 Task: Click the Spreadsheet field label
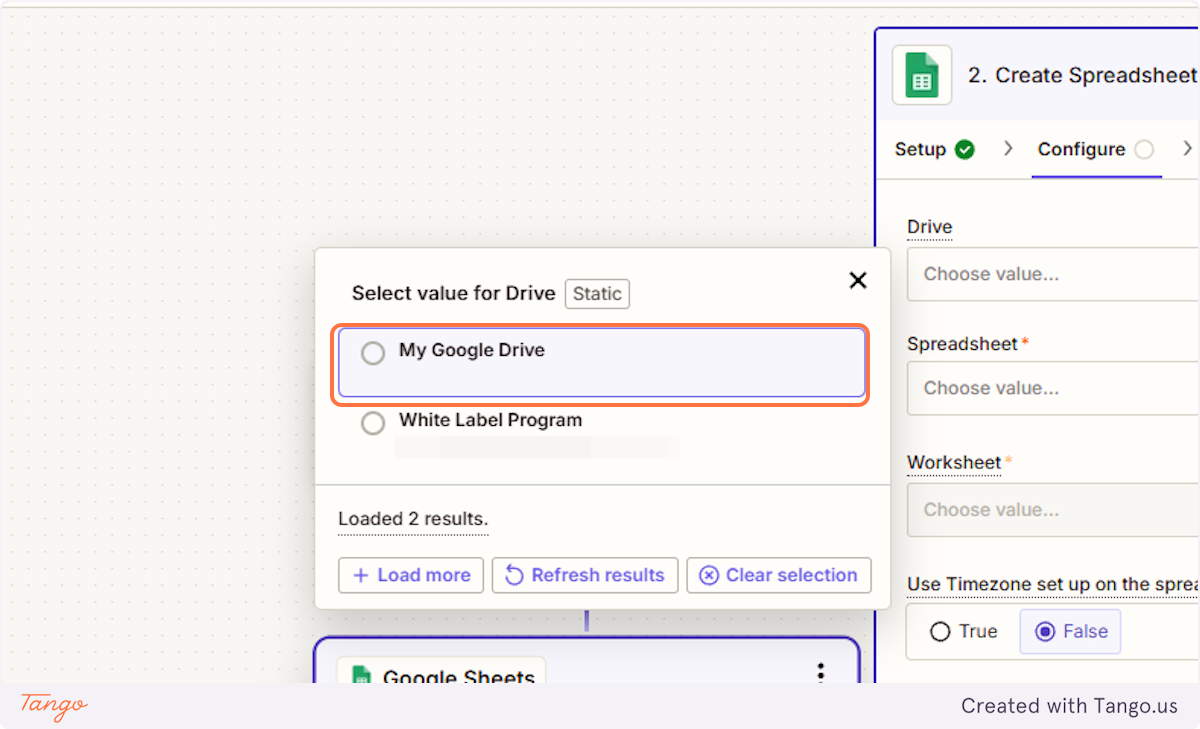pyautogui.click(x=962, y=344)
